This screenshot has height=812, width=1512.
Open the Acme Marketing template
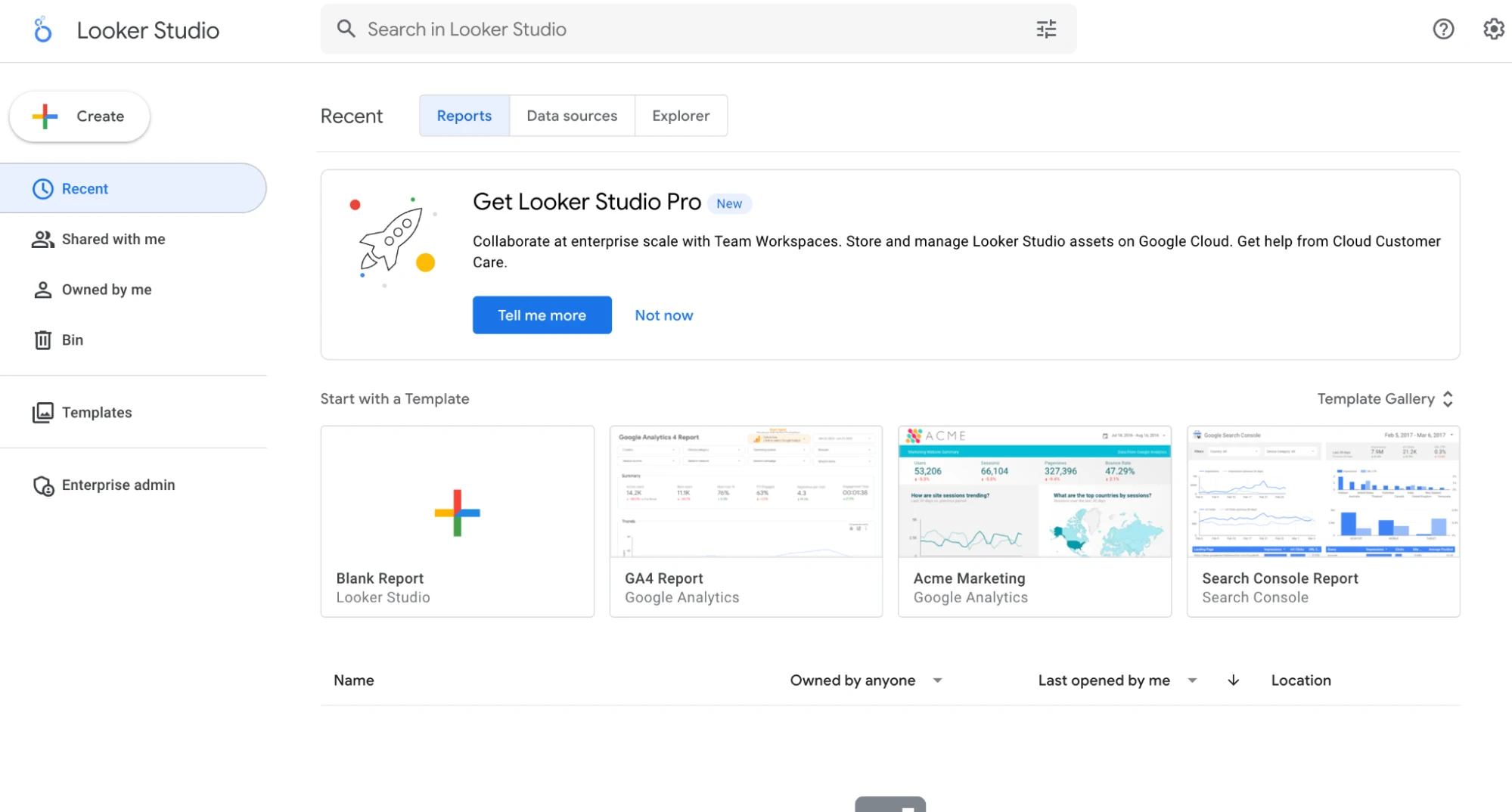1035,521
